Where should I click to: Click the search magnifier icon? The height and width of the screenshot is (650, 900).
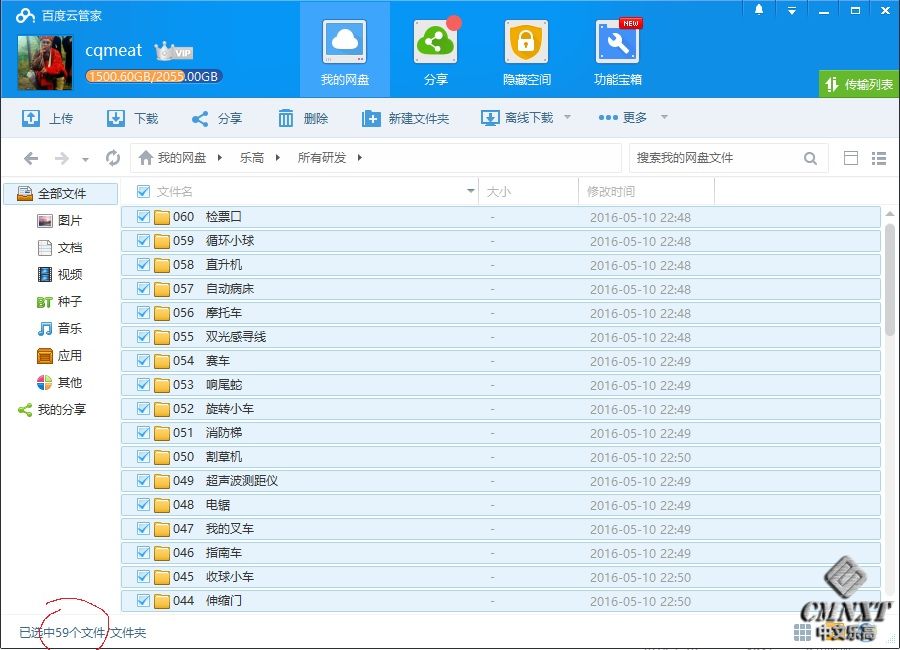click(x=810, y=158)
